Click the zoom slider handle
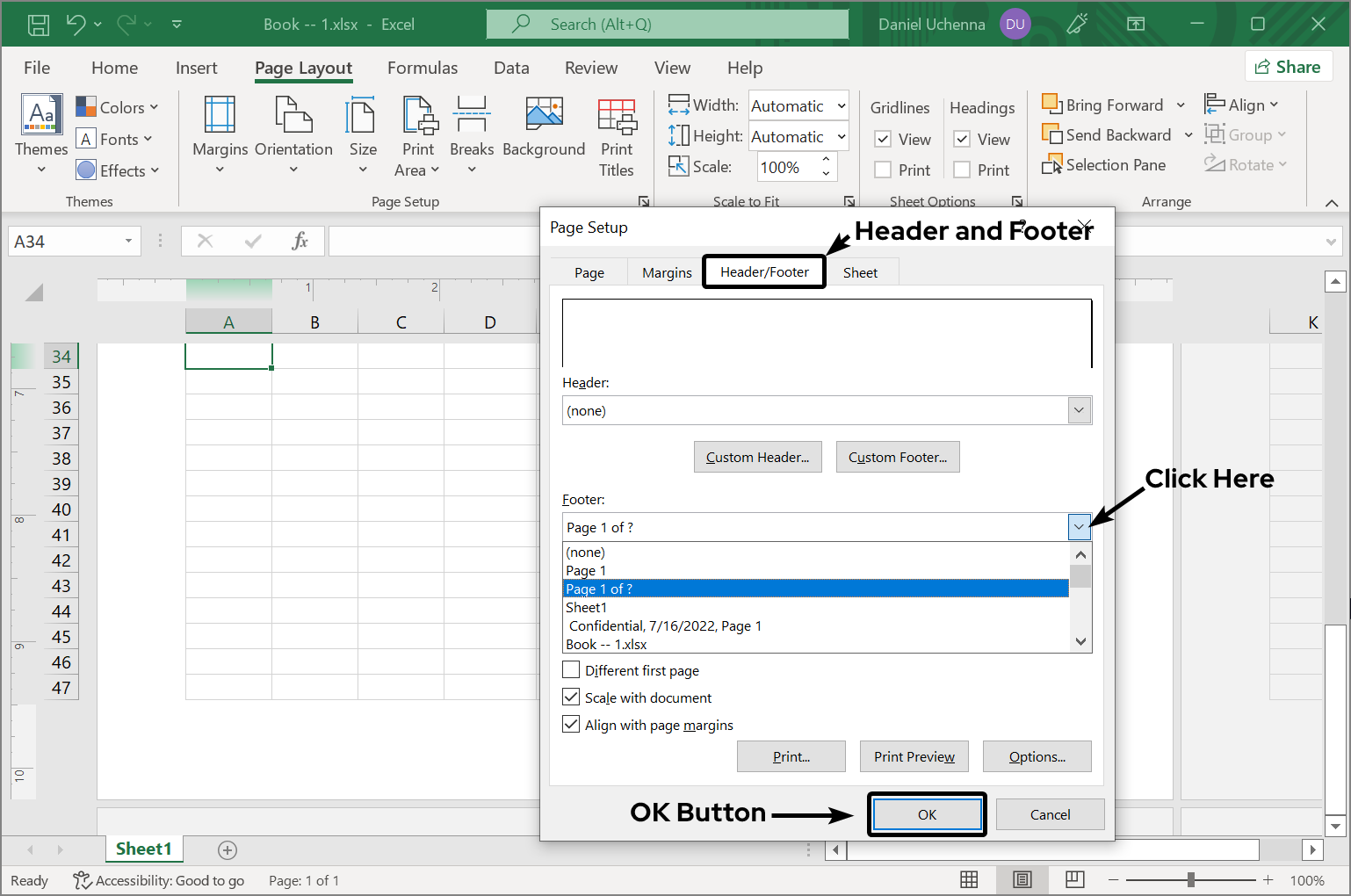1351x896 pixels. [1190, 879]
